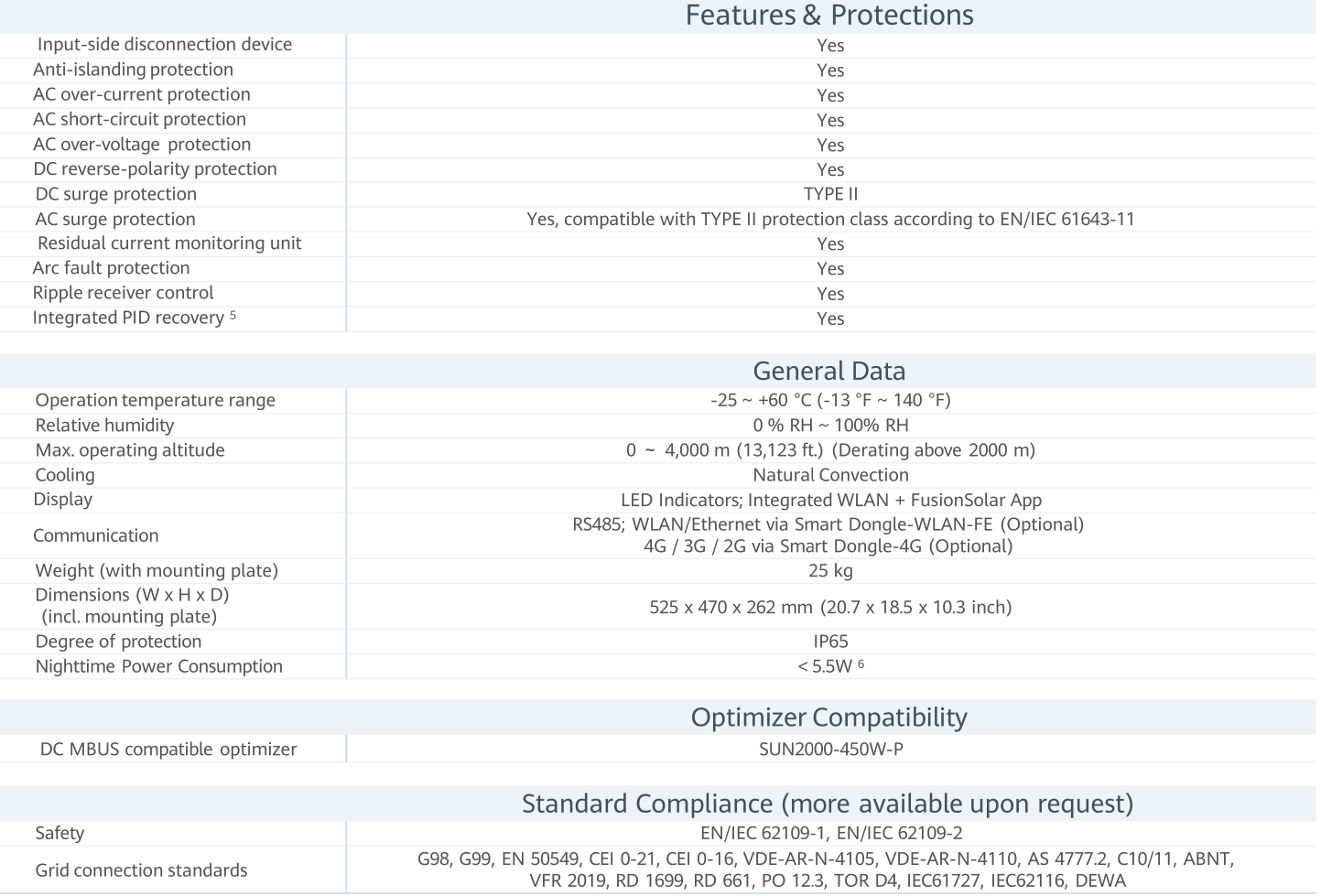
Task: Select the Nighttime Power Consumption footnote 6
Action: coord(861,664)
